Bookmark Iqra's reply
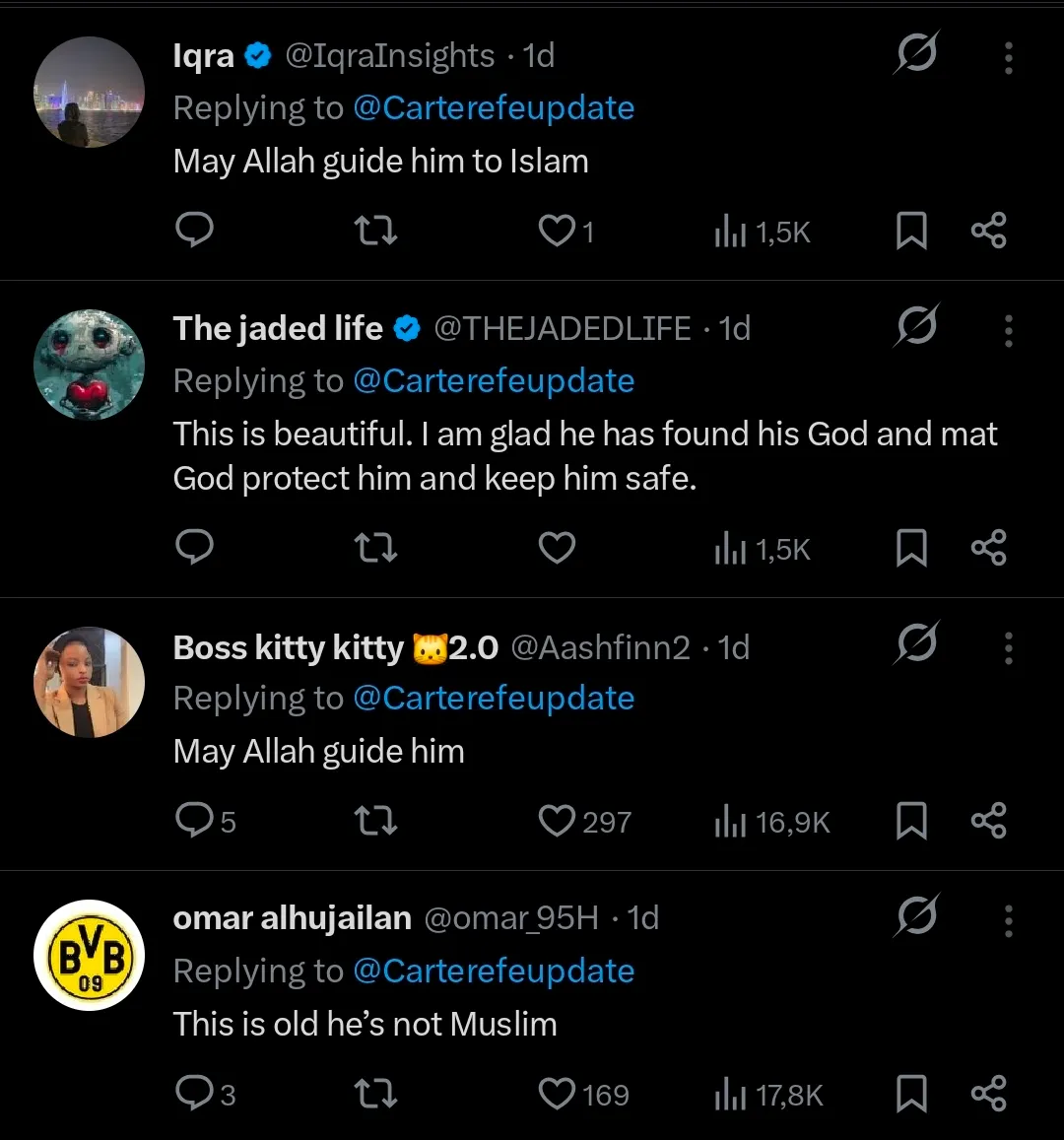1064x1140 pixels. click(911, 231)
